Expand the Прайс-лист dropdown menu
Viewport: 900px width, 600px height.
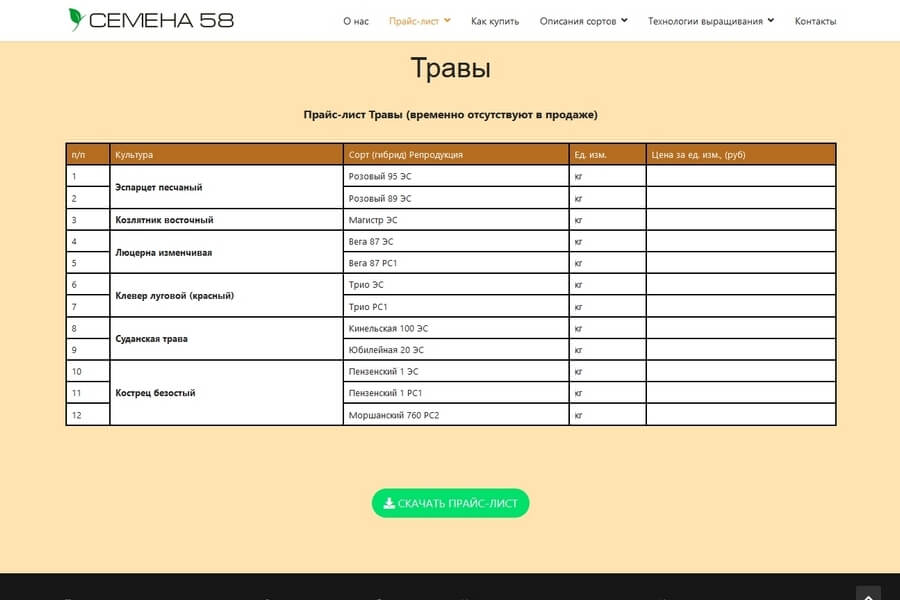point(419,21)
